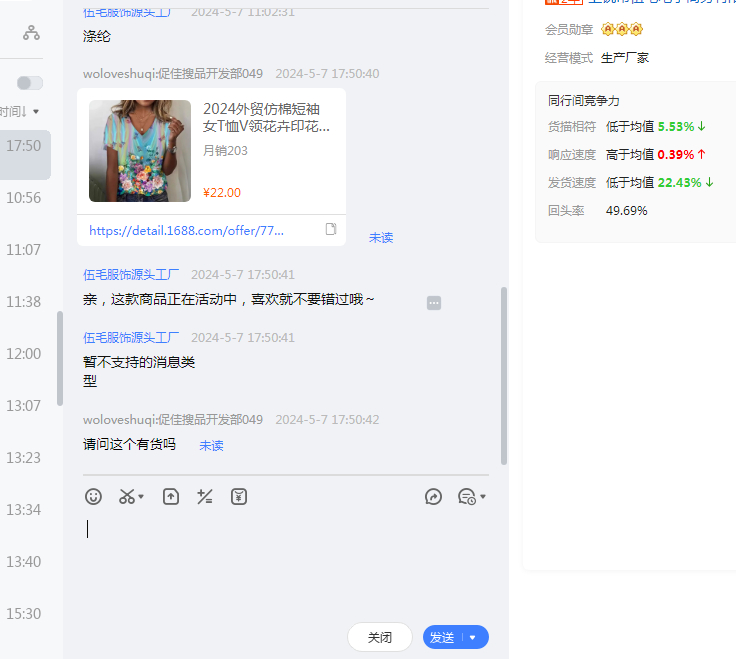Click the member medal badges
The image size is (736, 659).
(621, 30)
